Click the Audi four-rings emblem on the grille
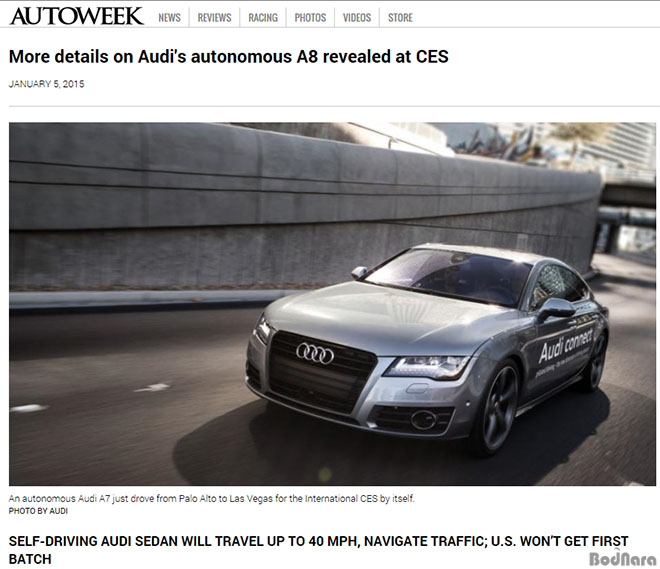The height and width of the screenshot is (569, 660). pos(315,353)
